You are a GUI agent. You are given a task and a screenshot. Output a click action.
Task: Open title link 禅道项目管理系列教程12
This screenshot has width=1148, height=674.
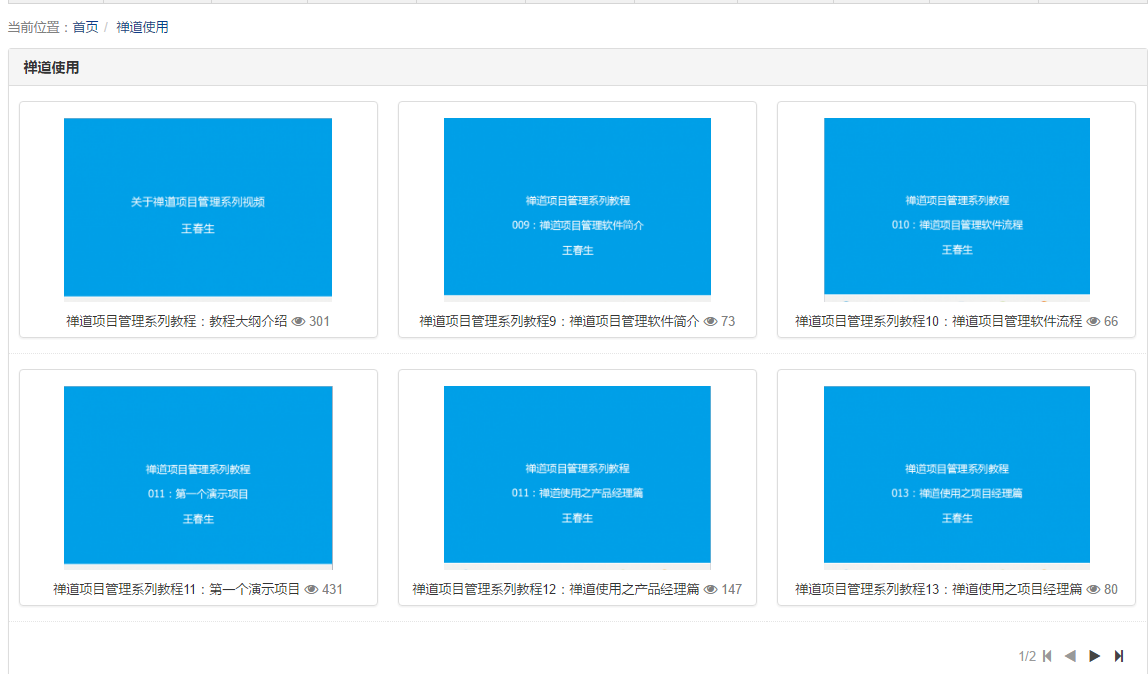555,590
